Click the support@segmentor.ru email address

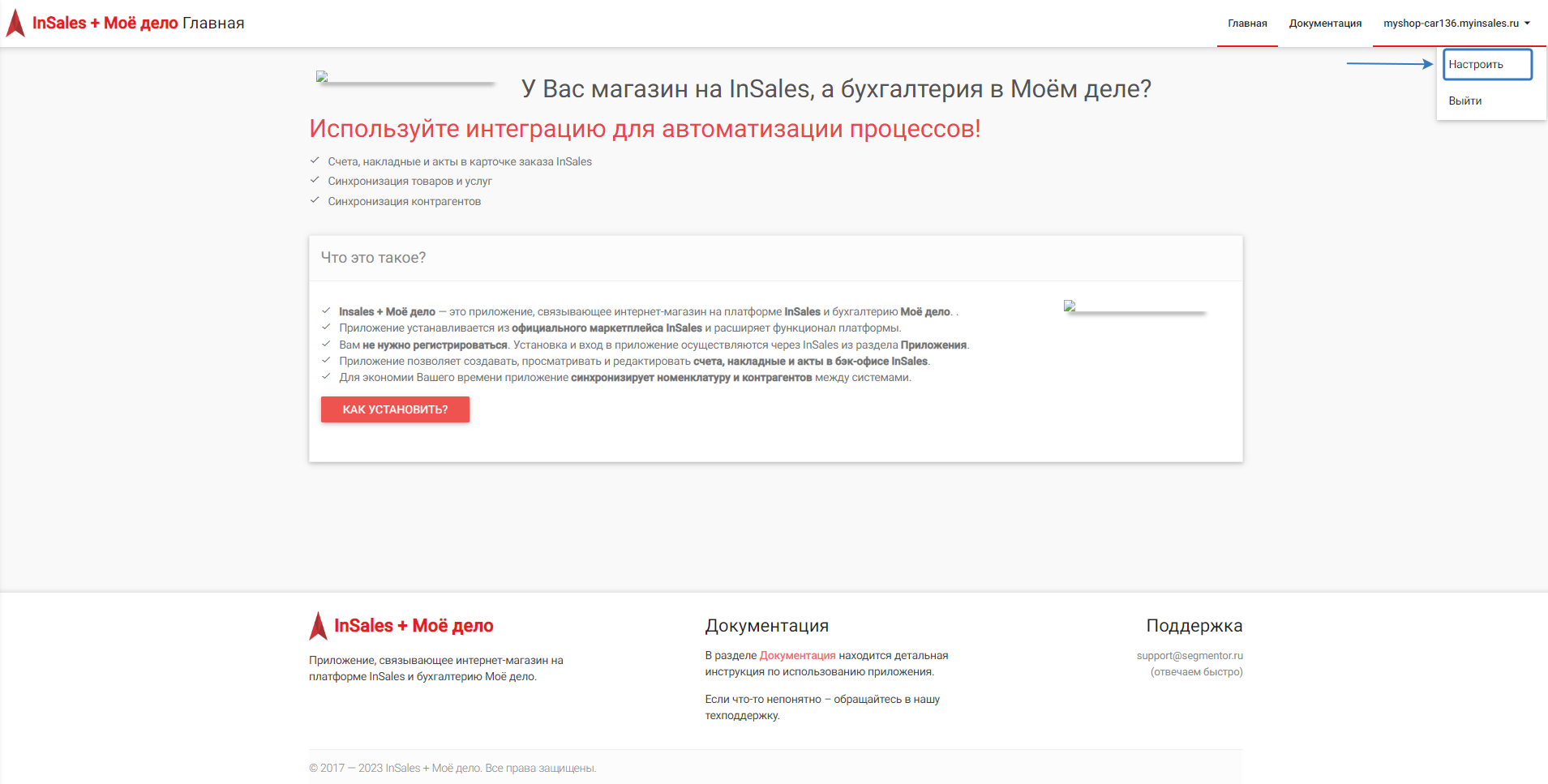pyautogui.click(x=1189, y=655)
